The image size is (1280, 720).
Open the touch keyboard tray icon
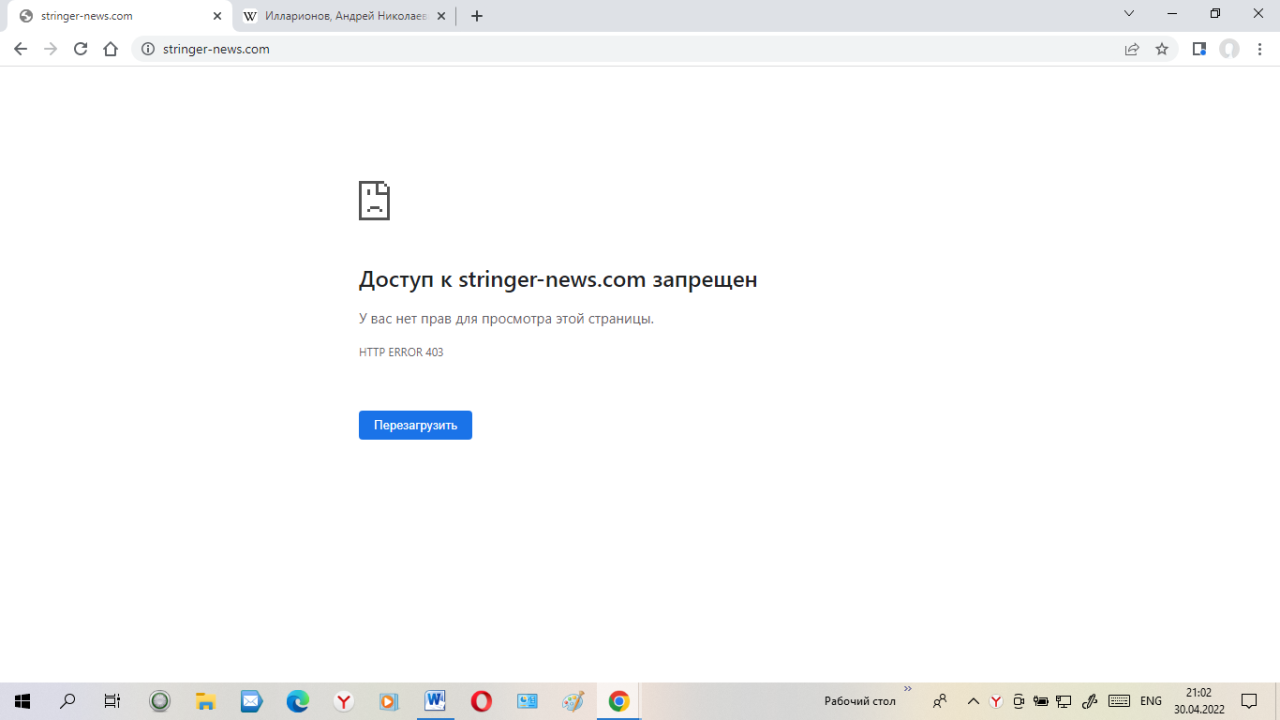click(x=1119, y=701)
